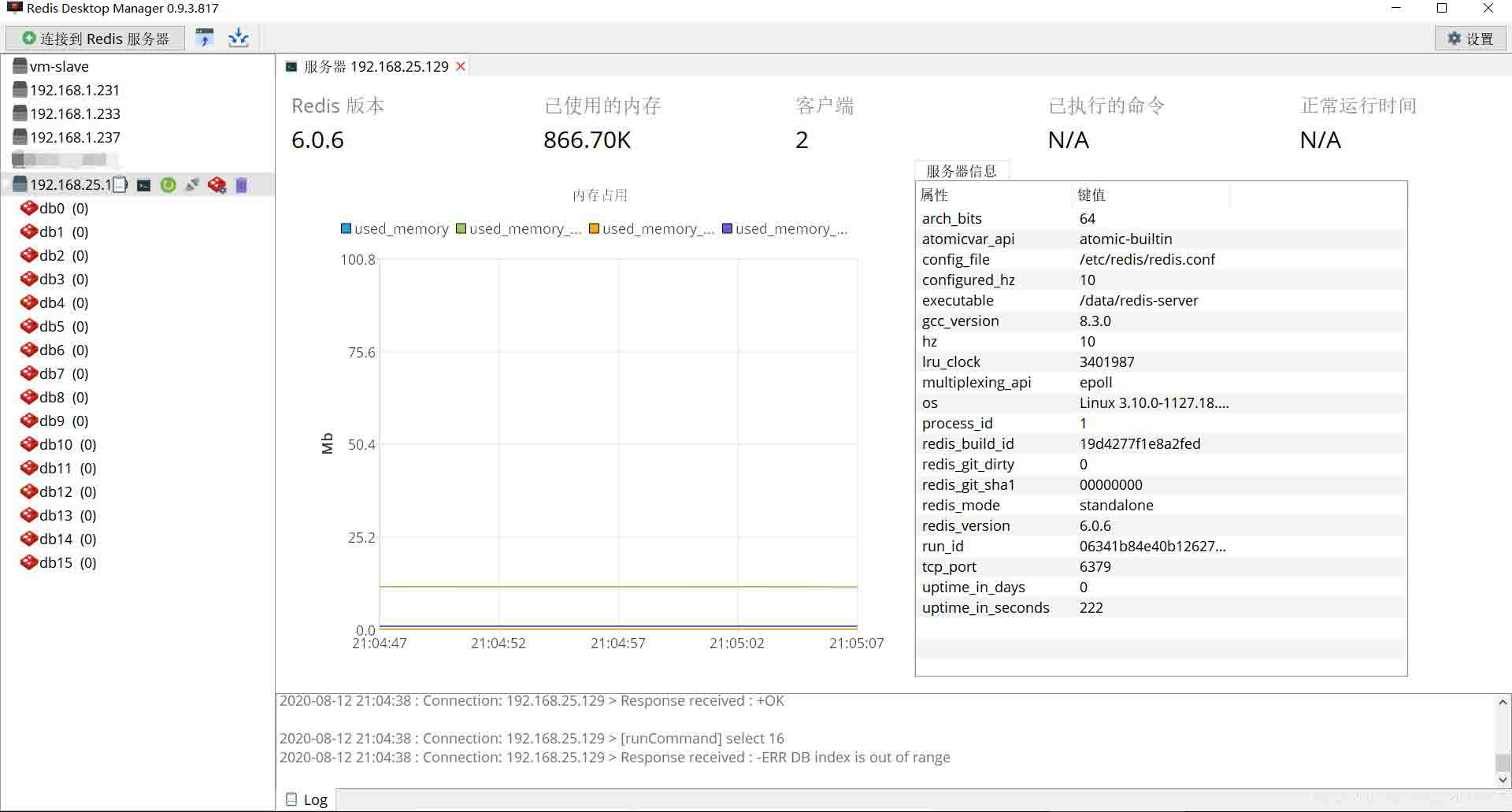Open database db12 in the tree
The height and width of the screenshot is (812, 1512).
click(x=58, y=491)
